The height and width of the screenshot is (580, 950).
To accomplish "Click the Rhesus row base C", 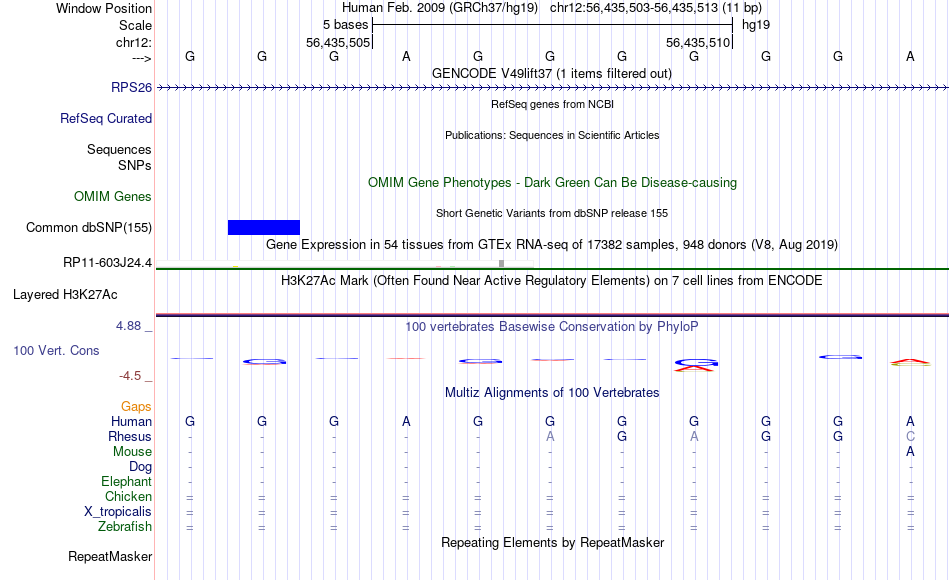I will 910,436.
